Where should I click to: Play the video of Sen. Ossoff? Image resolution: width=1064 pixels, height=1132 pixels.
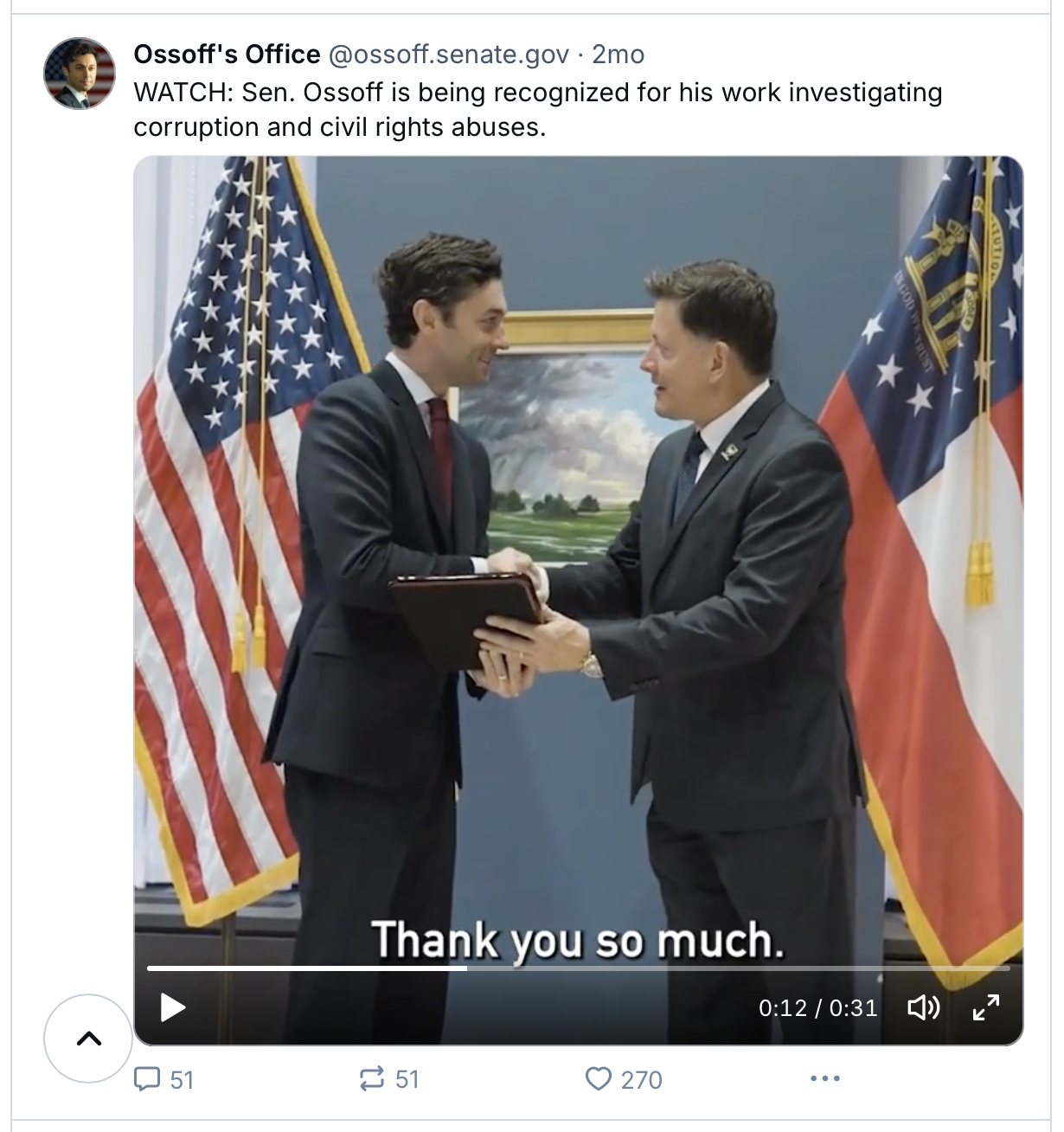pyautogui.click(x=174, y=1007)
